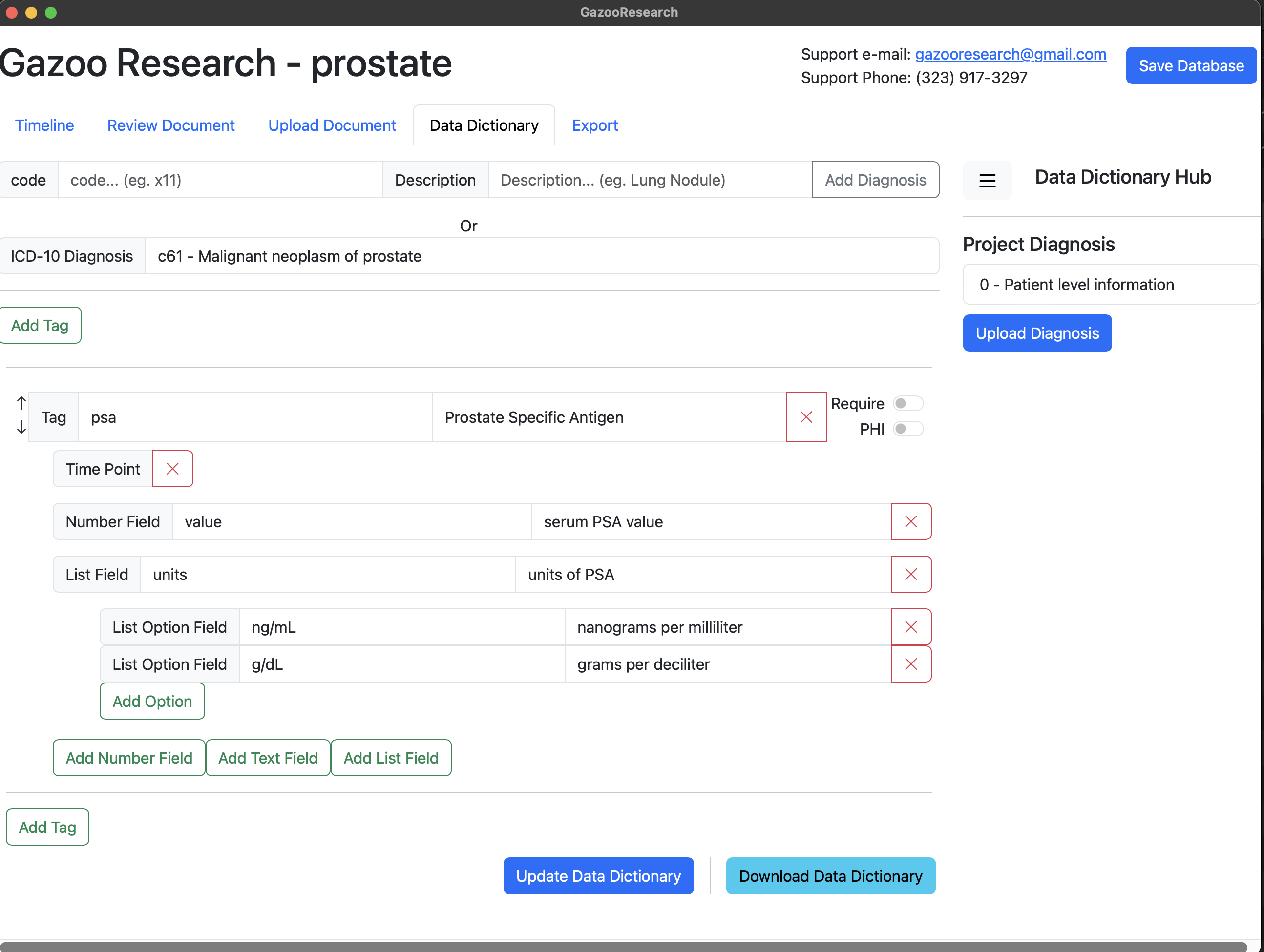Switch to the Timeline tab
The width and height of the screenshot is (1264, 952).
pos(44,125)
